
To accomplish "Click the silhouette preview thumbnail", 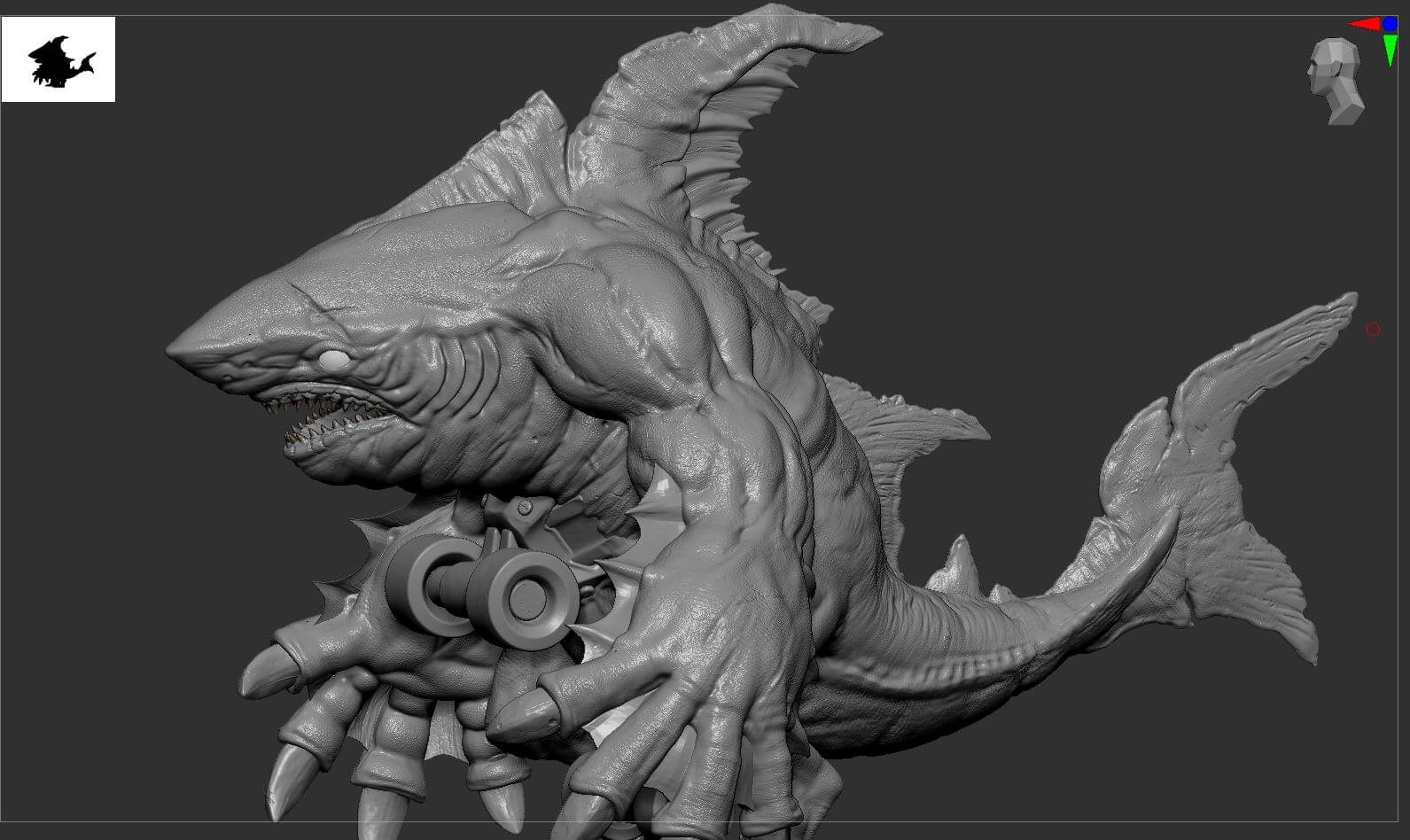I will (x=58, y=60).
